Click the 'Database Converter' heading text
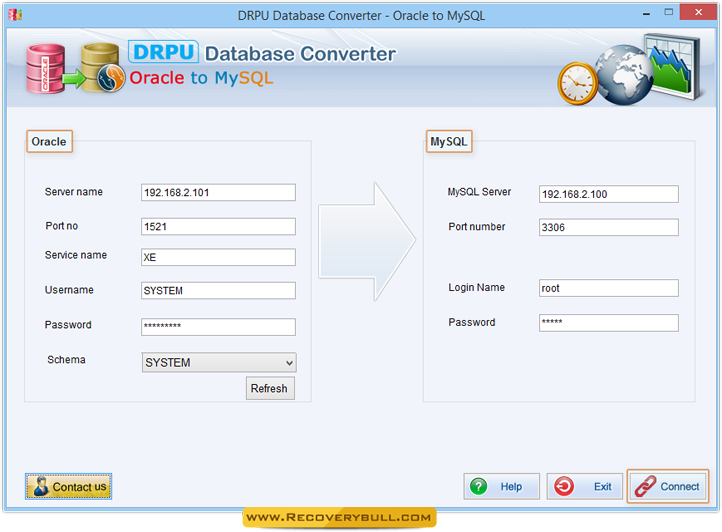722x532 pixels. click(x=300, y=54)
